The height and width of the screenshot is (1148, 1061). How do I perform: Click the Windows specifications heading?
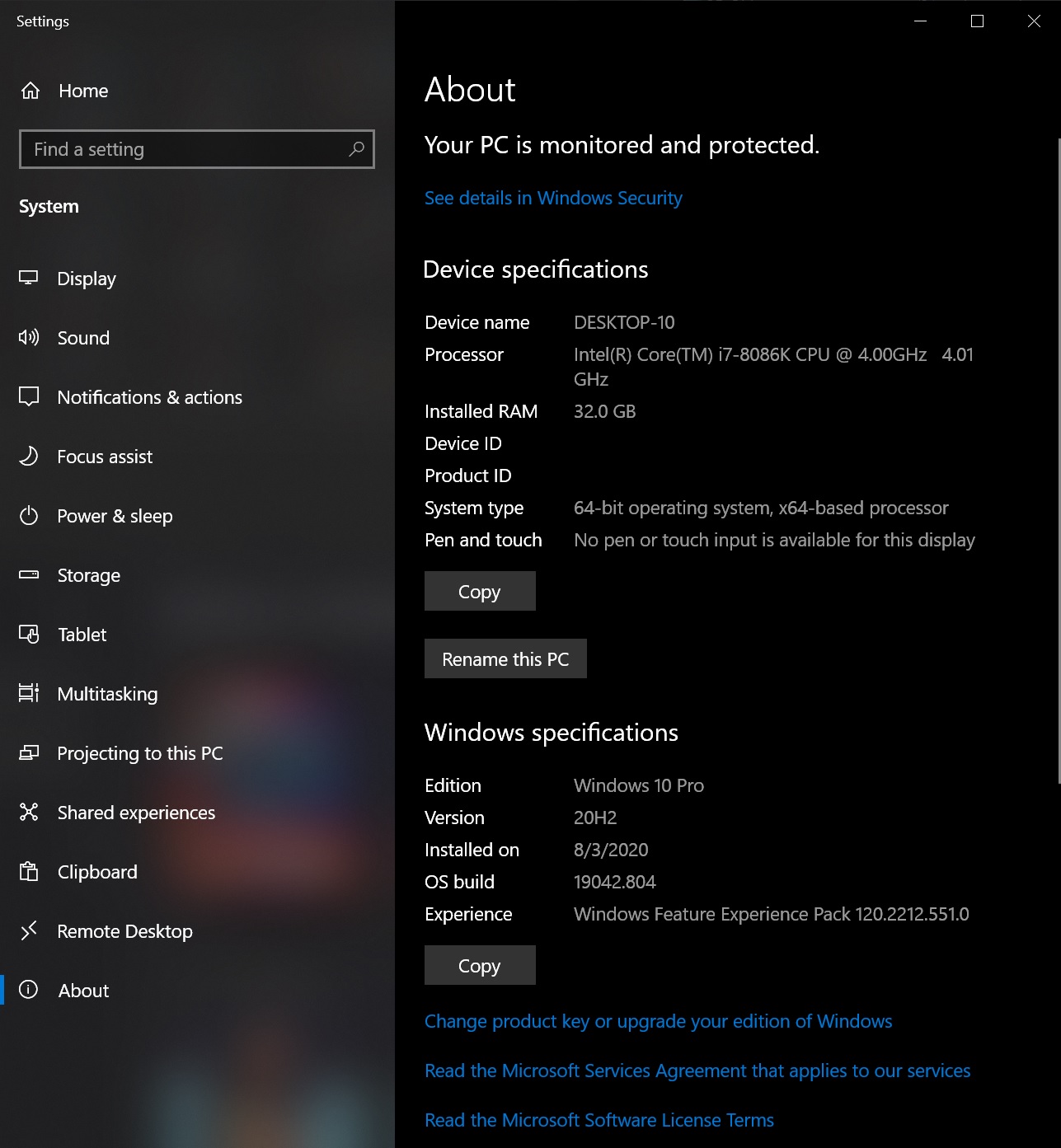click(552, 733)
